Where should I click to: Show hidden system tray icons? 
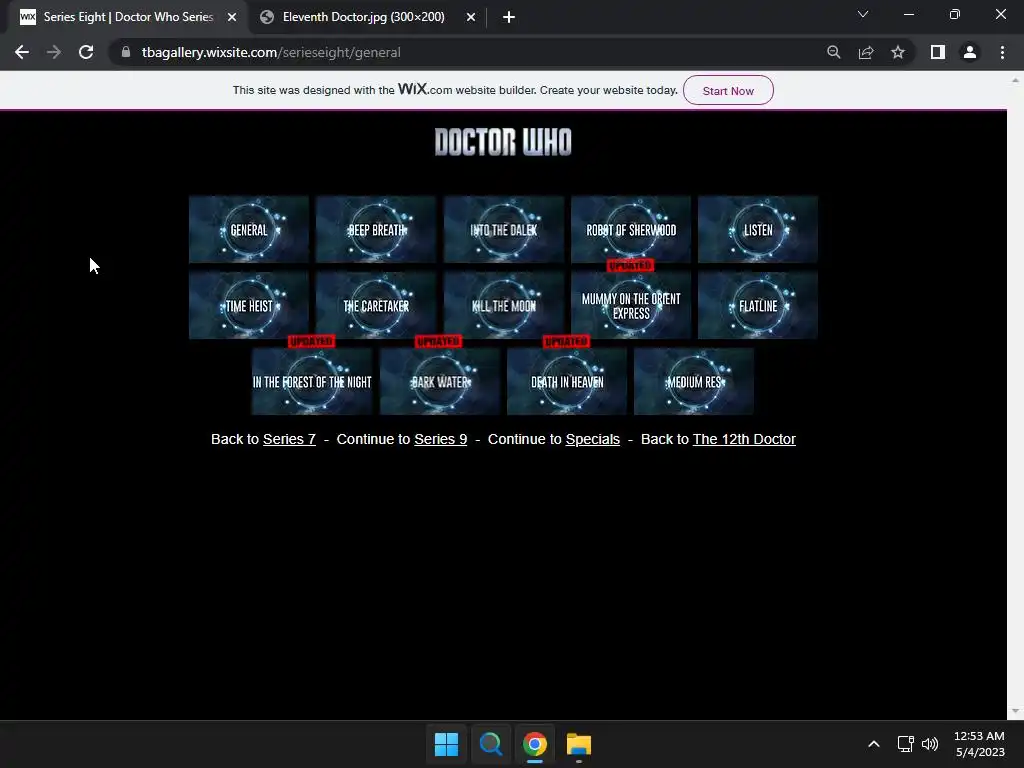pos(874,744)
